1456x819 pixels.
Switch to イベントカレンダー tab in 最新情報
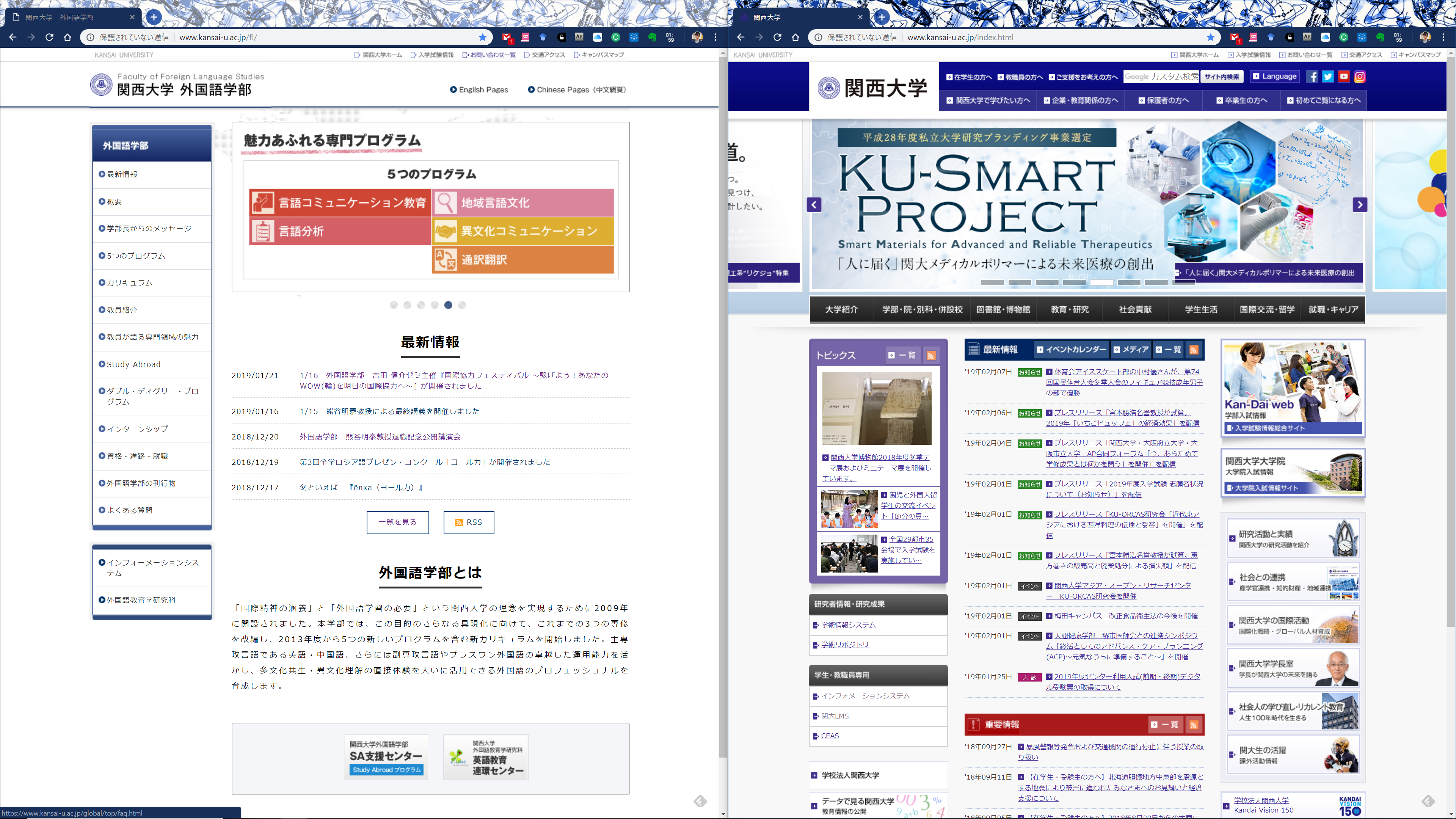click(x=1071, y=350)
